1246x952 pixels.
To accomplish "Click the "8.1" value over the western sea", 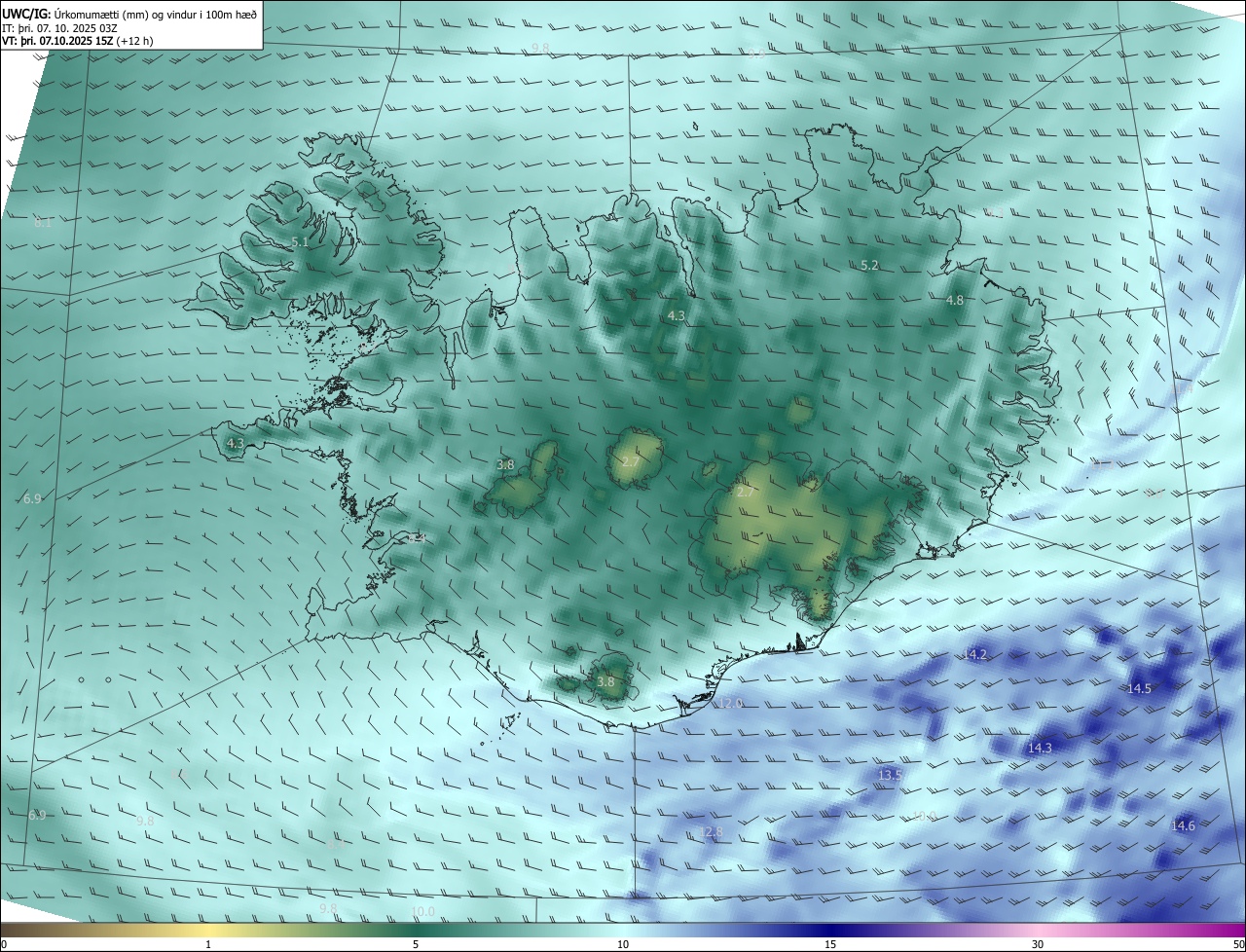I will (x=43, y=223).
